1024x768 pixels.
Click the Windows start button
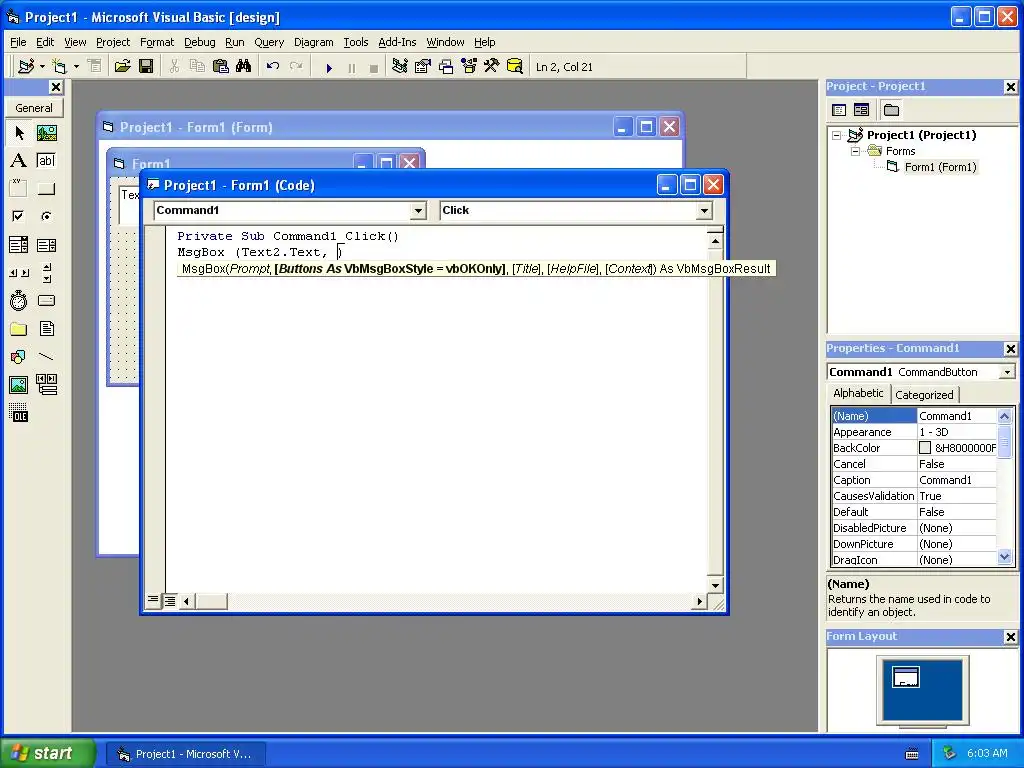coord(46,753)
